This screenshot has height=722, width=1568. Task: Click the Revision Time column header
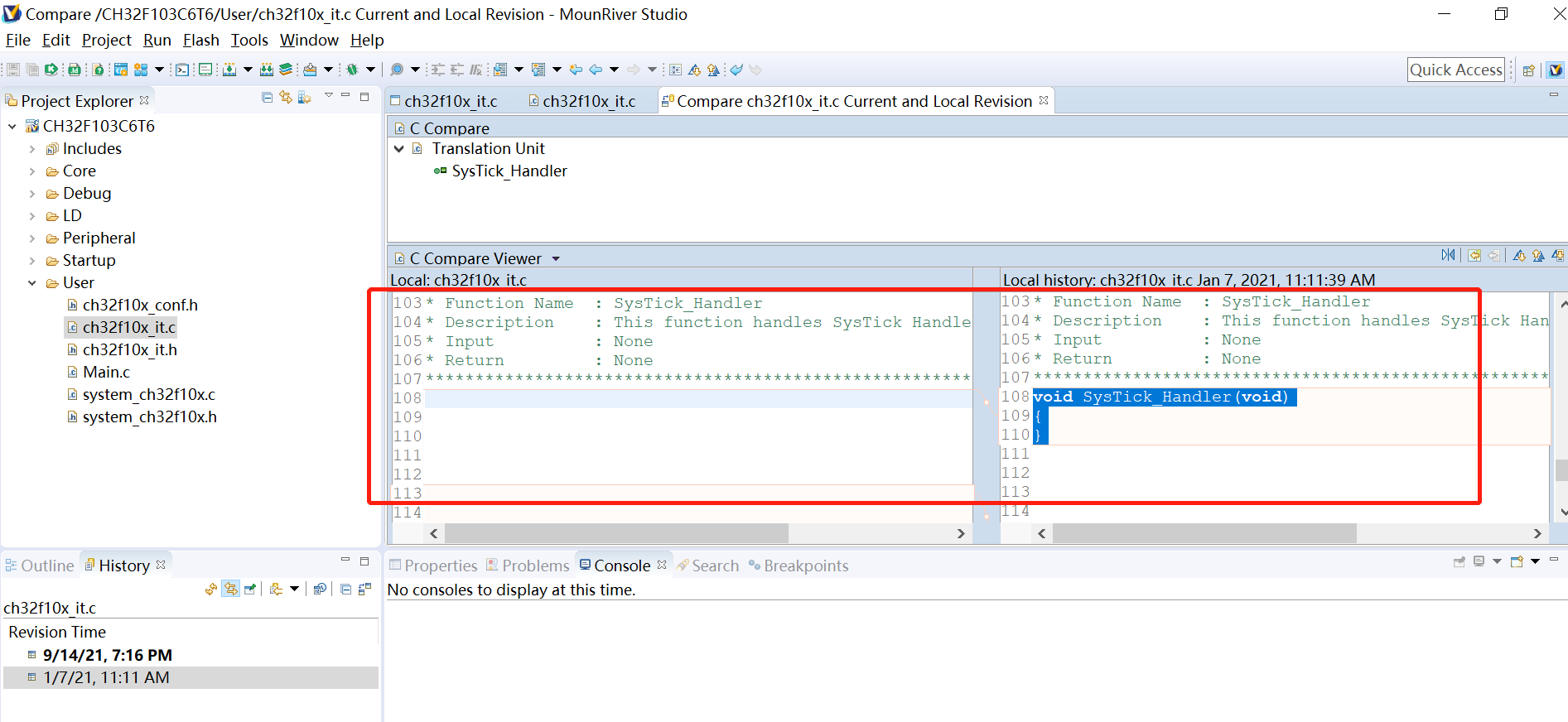57,632
